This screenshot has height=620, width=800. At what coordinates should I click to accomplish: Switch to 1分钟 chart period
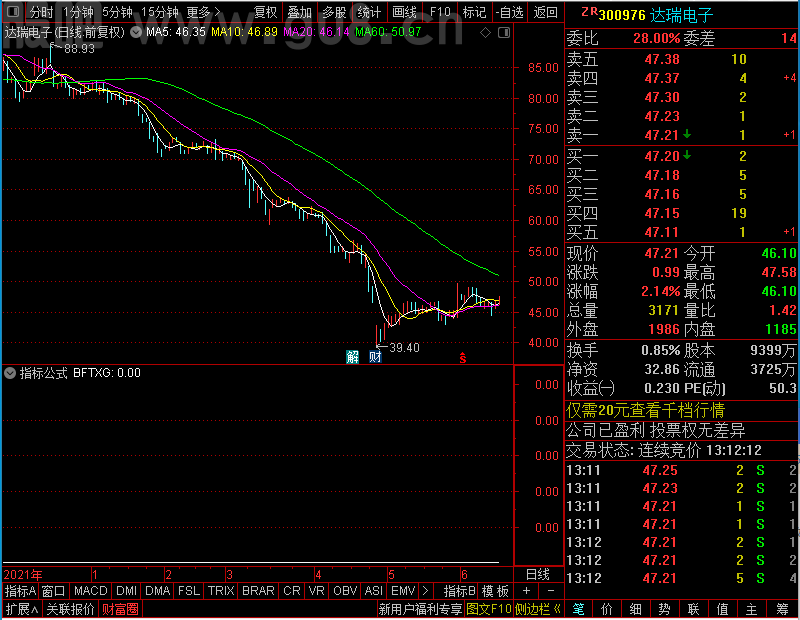point(78,12)
